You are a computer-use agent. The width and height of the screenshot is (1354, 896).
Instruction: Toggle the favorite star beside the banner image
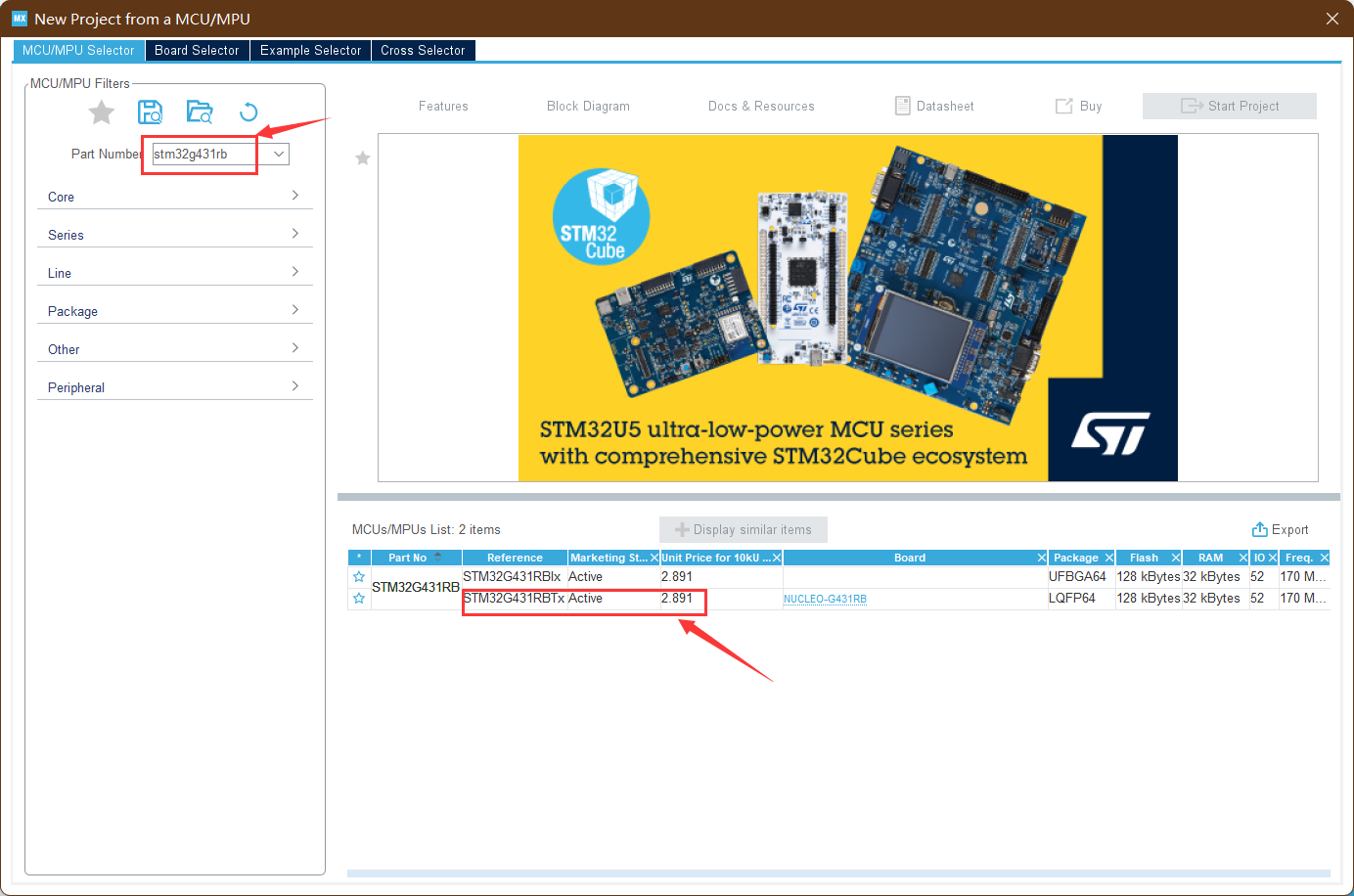[362, 157]
